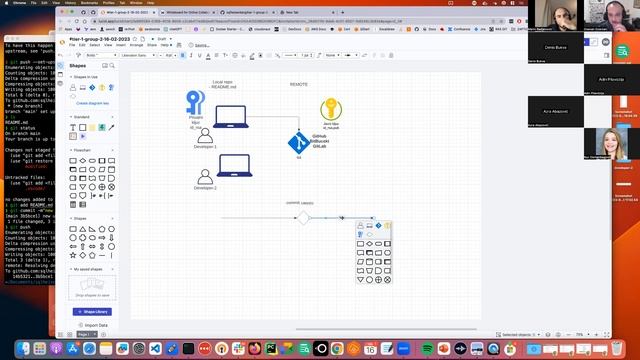The height and width of the screenshot is (360, 640).
Task: Click the Shape Library button
Action: click(x=92, y=311)
